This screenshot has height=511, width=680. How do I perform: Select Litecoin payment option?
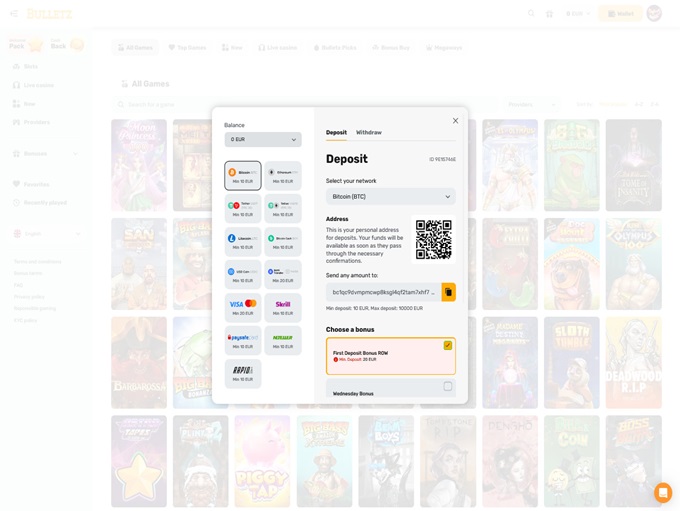[243, 241]
